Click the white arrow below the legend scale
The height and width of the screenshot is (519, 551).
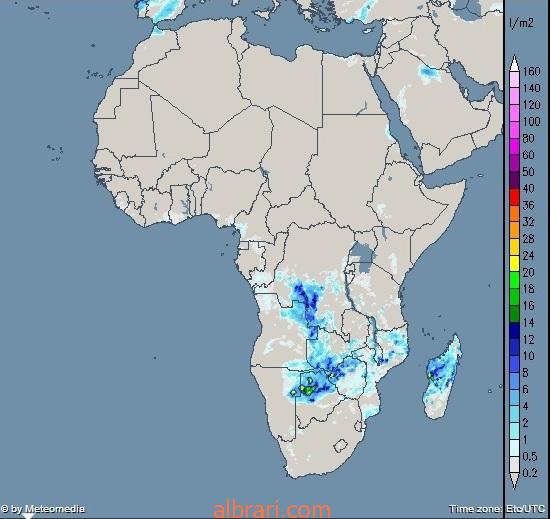coord(514,481)
